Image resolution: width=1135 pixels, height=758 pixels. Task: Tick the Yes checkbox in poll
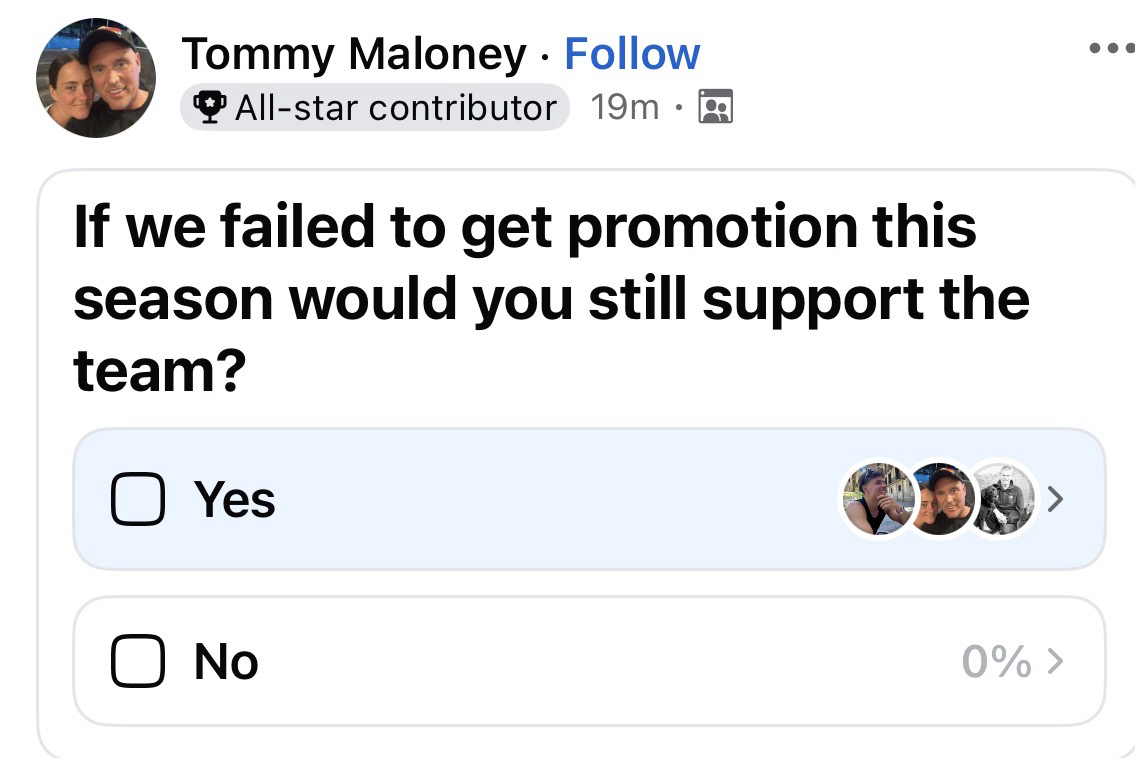click(x=137, y=500)
